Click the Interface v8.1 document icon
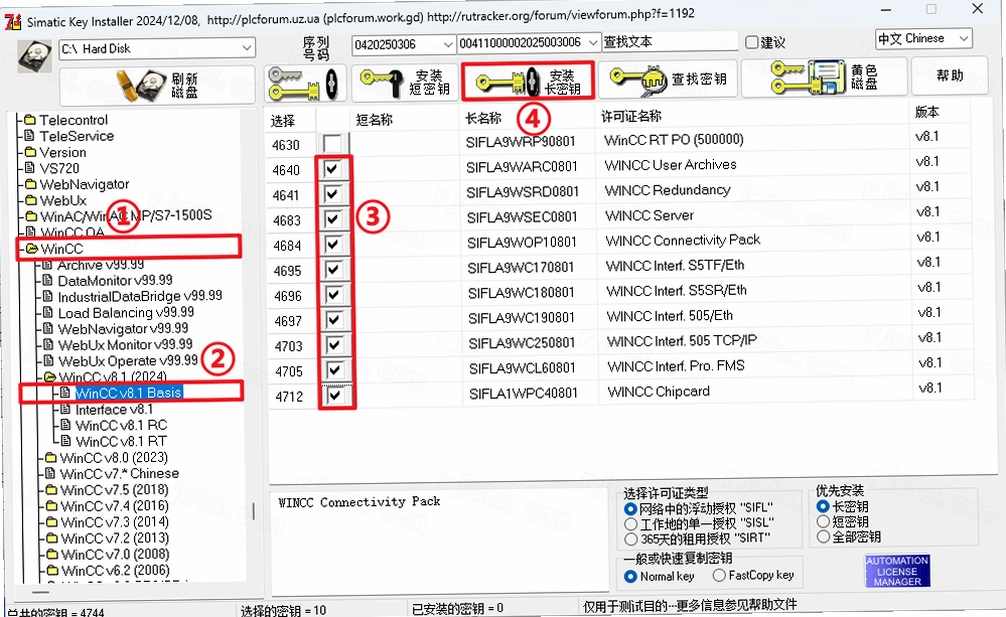Viewport: 1006px width, 617px height. [x=65, y=409]
